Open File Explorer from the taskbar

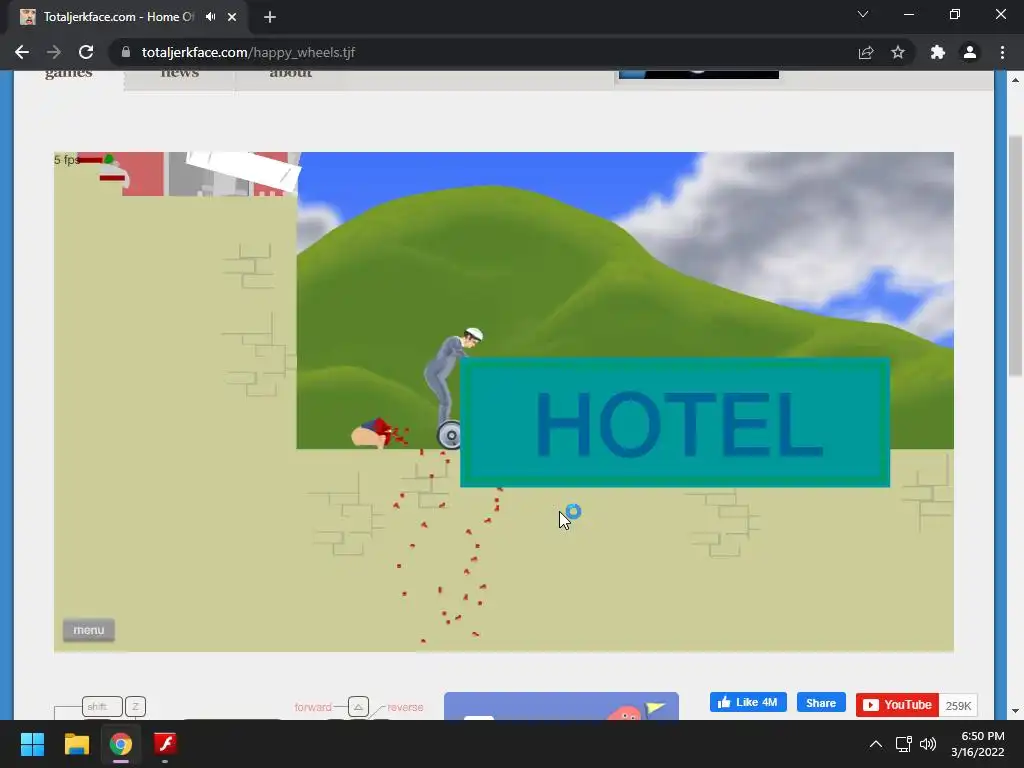coord(76,744)
